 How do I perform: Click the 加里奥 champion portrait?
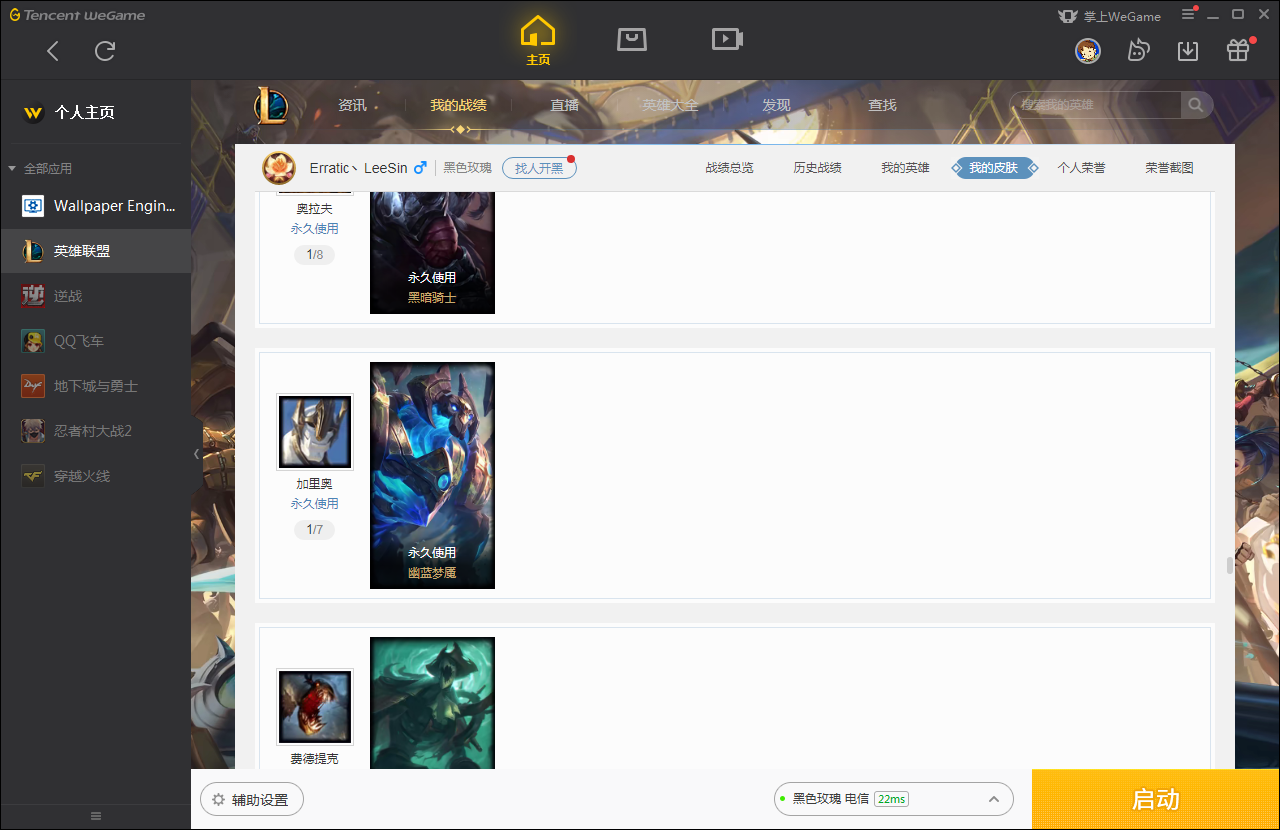(x=315, y=432)
